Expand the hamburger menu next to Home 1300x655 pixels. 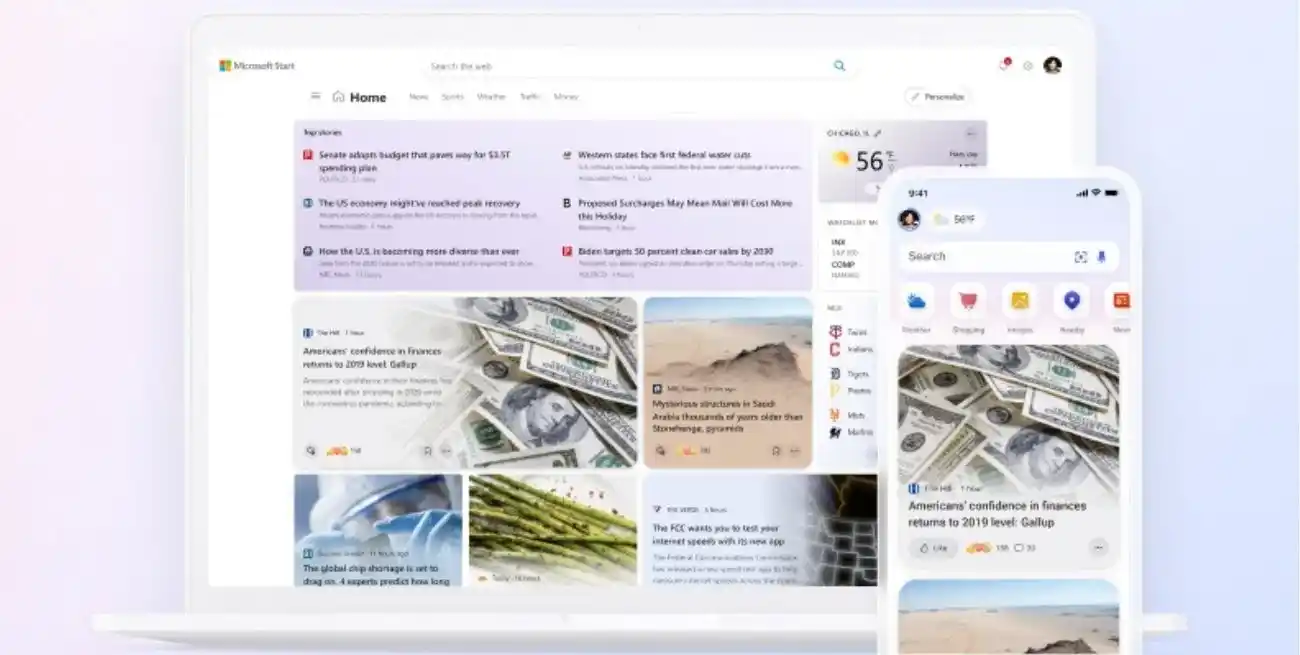click(314, 97)
